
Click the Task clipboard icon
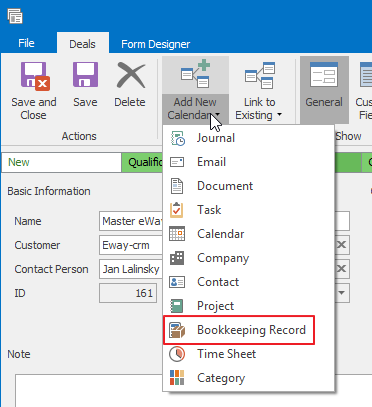coord(177,210)
